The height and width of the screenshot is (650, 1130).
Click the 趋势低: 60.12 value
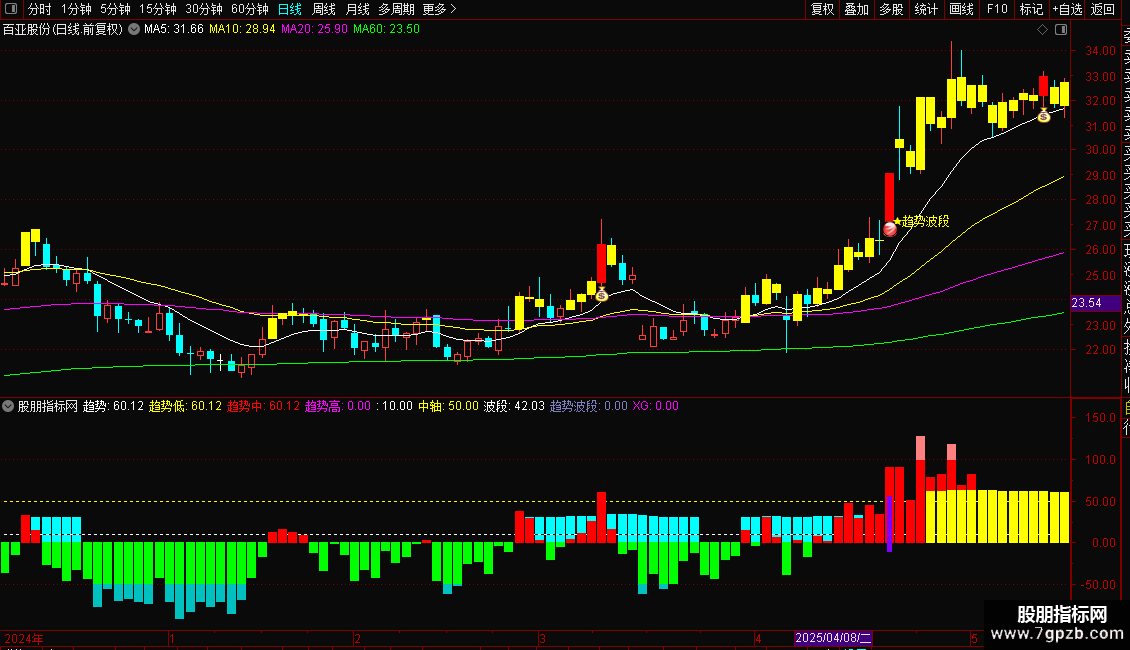(185, 406)
